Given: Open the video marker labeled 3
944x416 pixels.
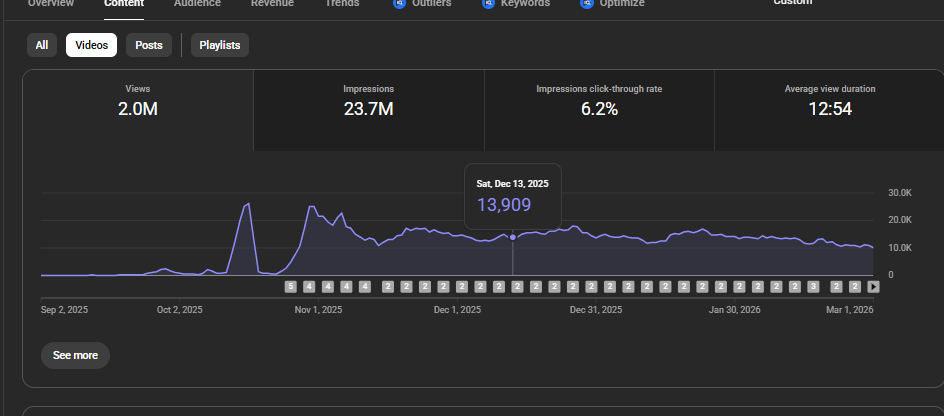Looking at the screenshot, I should 813,286.
